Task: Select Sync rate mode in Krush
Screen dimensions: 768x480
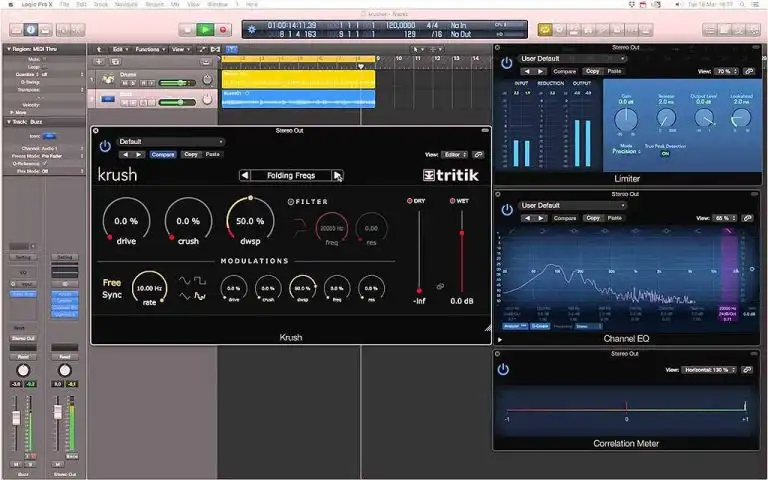Action: coord(112,295)
